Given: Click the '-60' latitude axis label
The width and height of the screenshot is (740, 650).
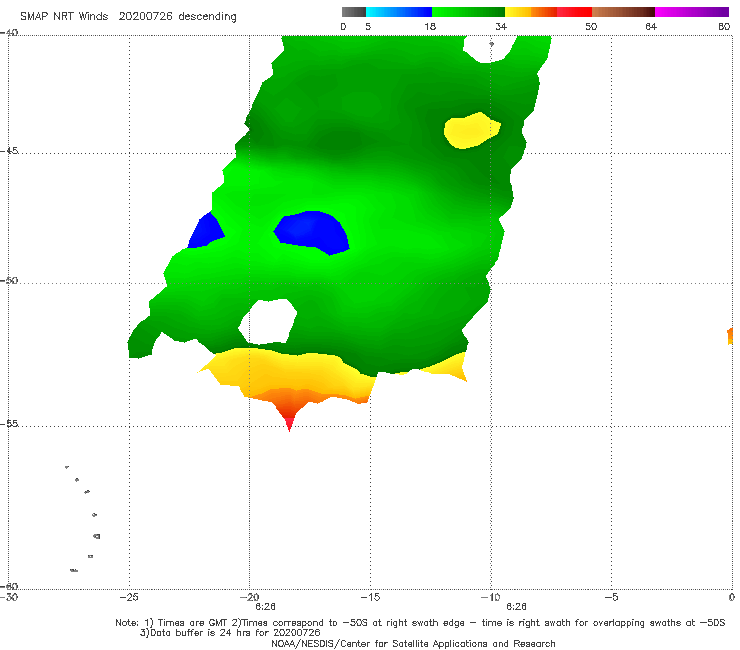Looking at the screenshot, I should point(9,586).
